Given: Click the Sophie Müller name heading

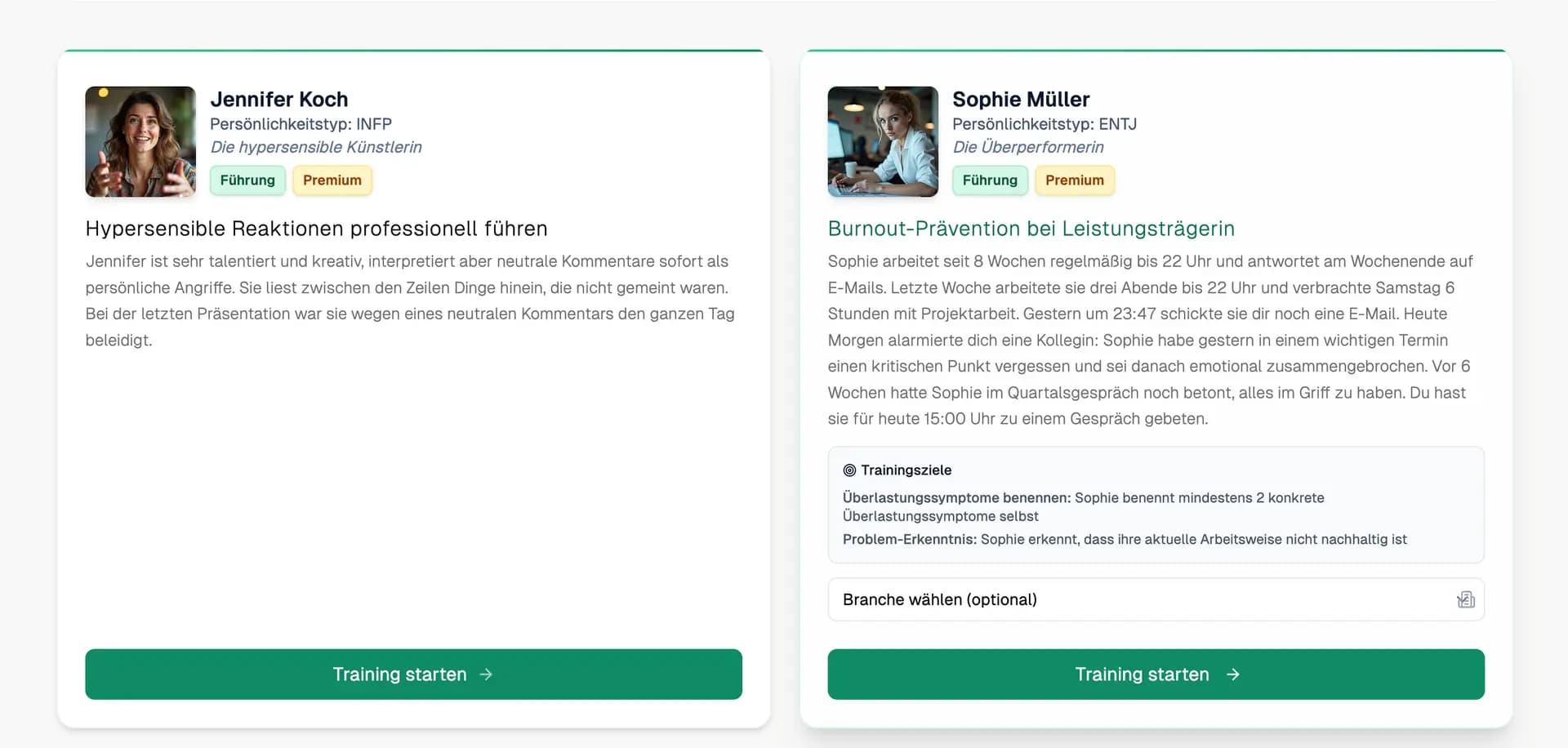Looking at the screenshot, I should point(1021,100).
